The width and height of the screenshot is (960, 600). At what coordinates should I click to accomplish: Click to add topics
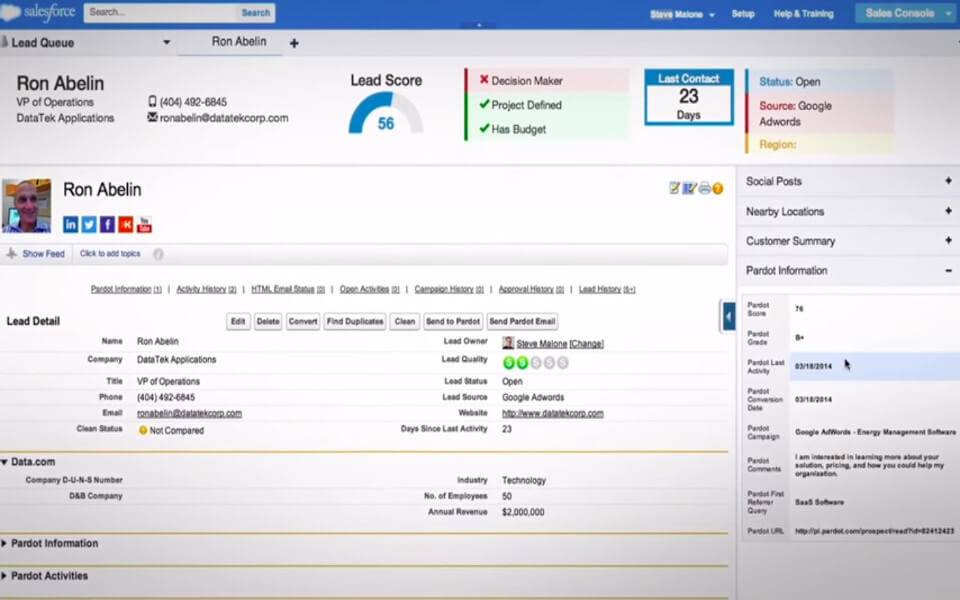(x=110, y=253)
